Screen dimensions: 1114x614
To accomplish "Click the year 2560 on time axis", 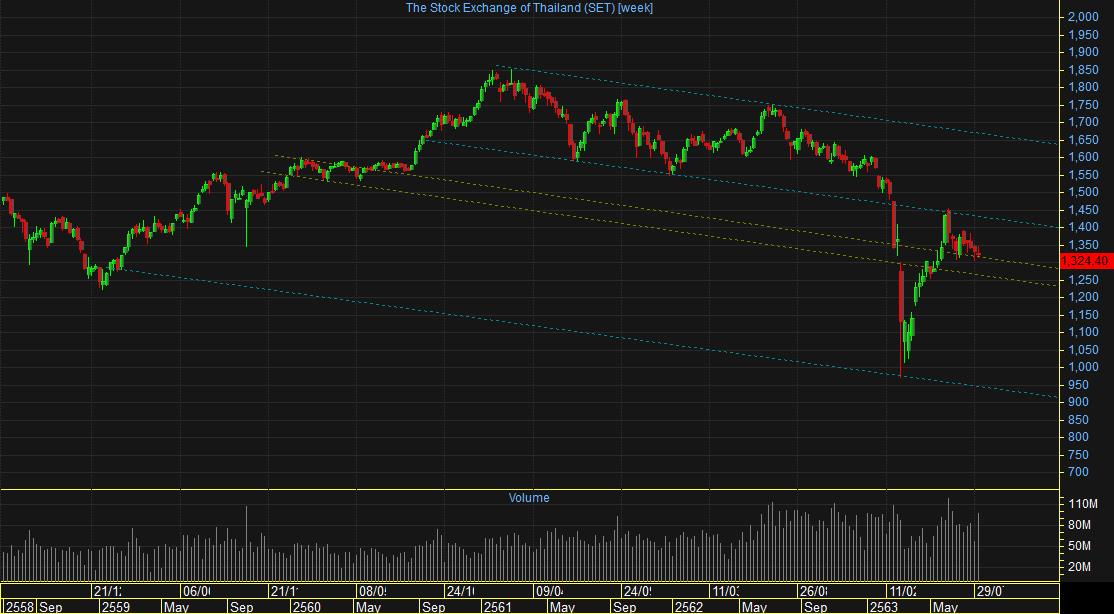I will point(307,607).
